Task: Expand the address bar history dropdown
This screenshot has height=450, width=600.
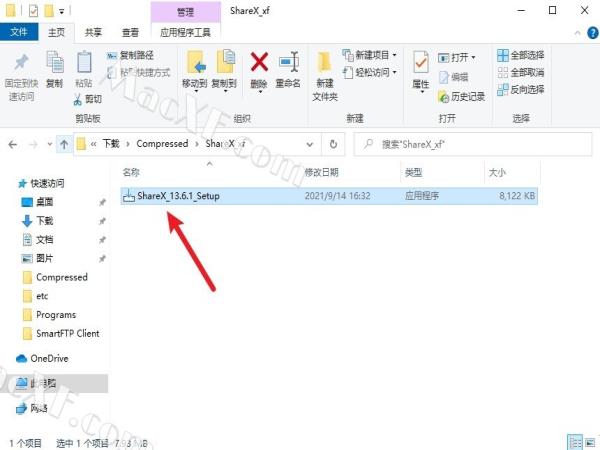Action: pos(310,144)
